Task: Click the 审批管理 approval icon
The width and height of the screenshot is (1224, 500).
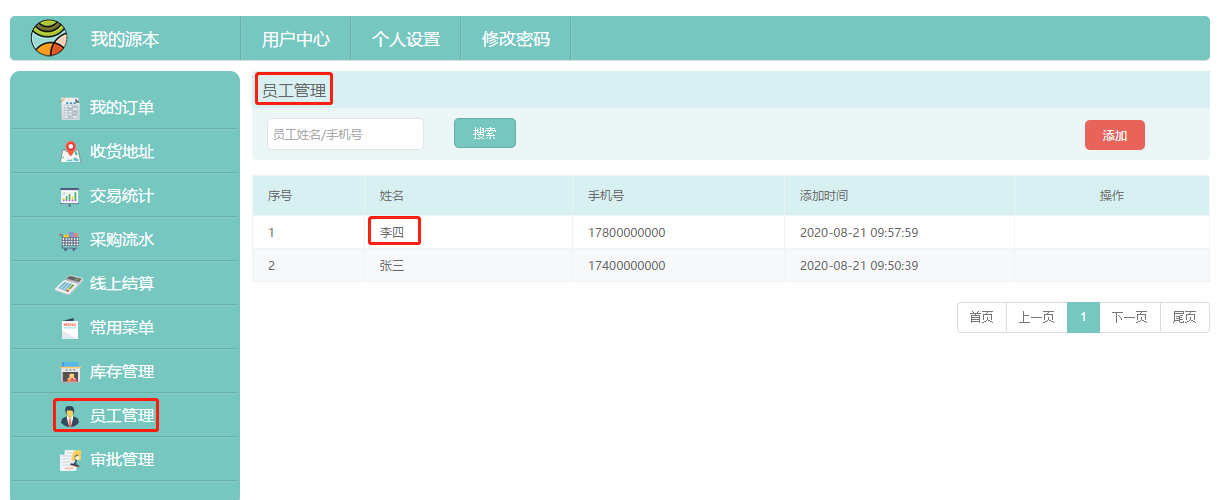Action: [70, 460]
